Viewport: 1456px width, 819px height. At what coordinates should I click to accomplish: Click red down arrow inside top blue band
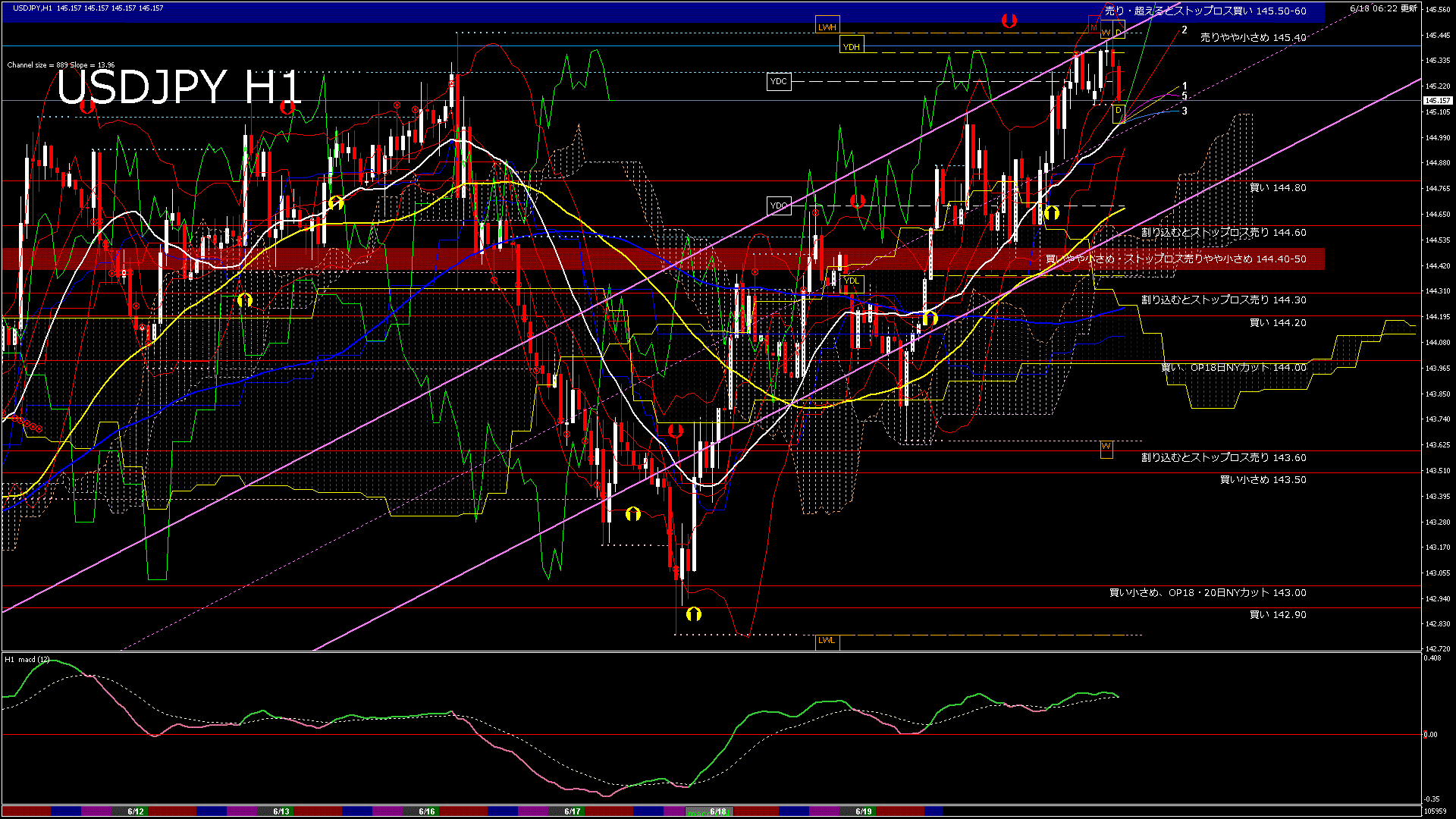(x=1009, y=20)
